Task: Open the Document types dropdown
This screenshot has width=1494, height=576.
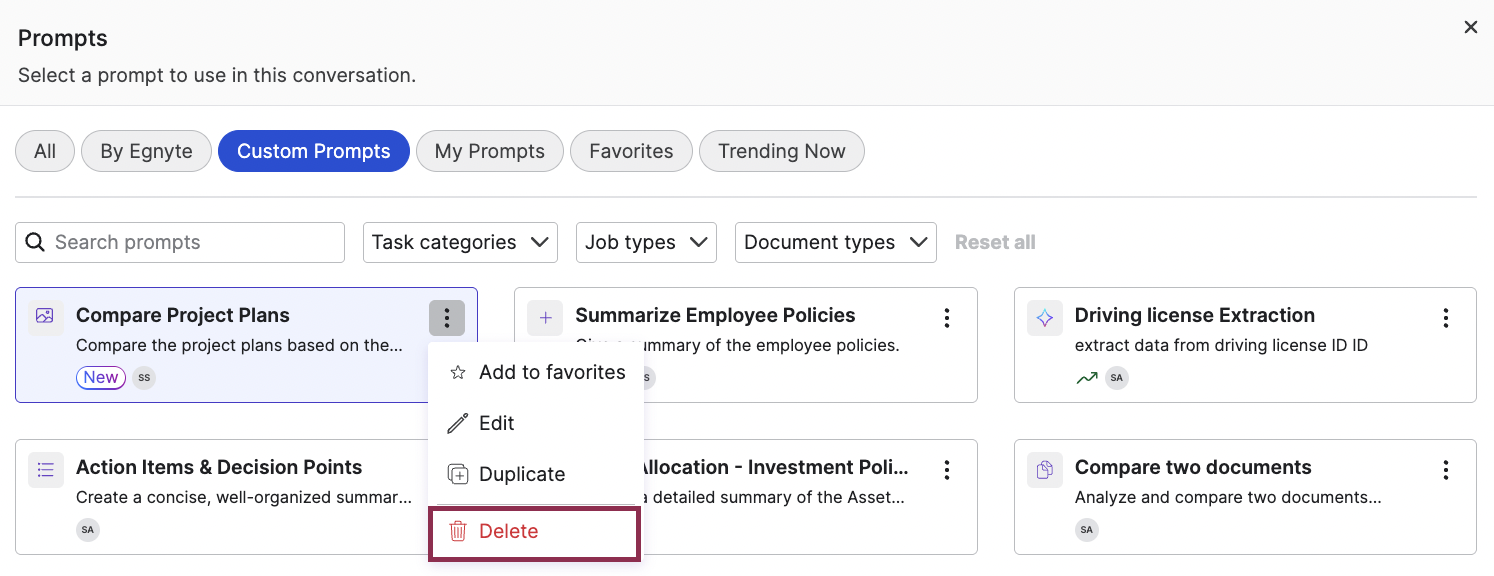Action: (x=835, y=242)
